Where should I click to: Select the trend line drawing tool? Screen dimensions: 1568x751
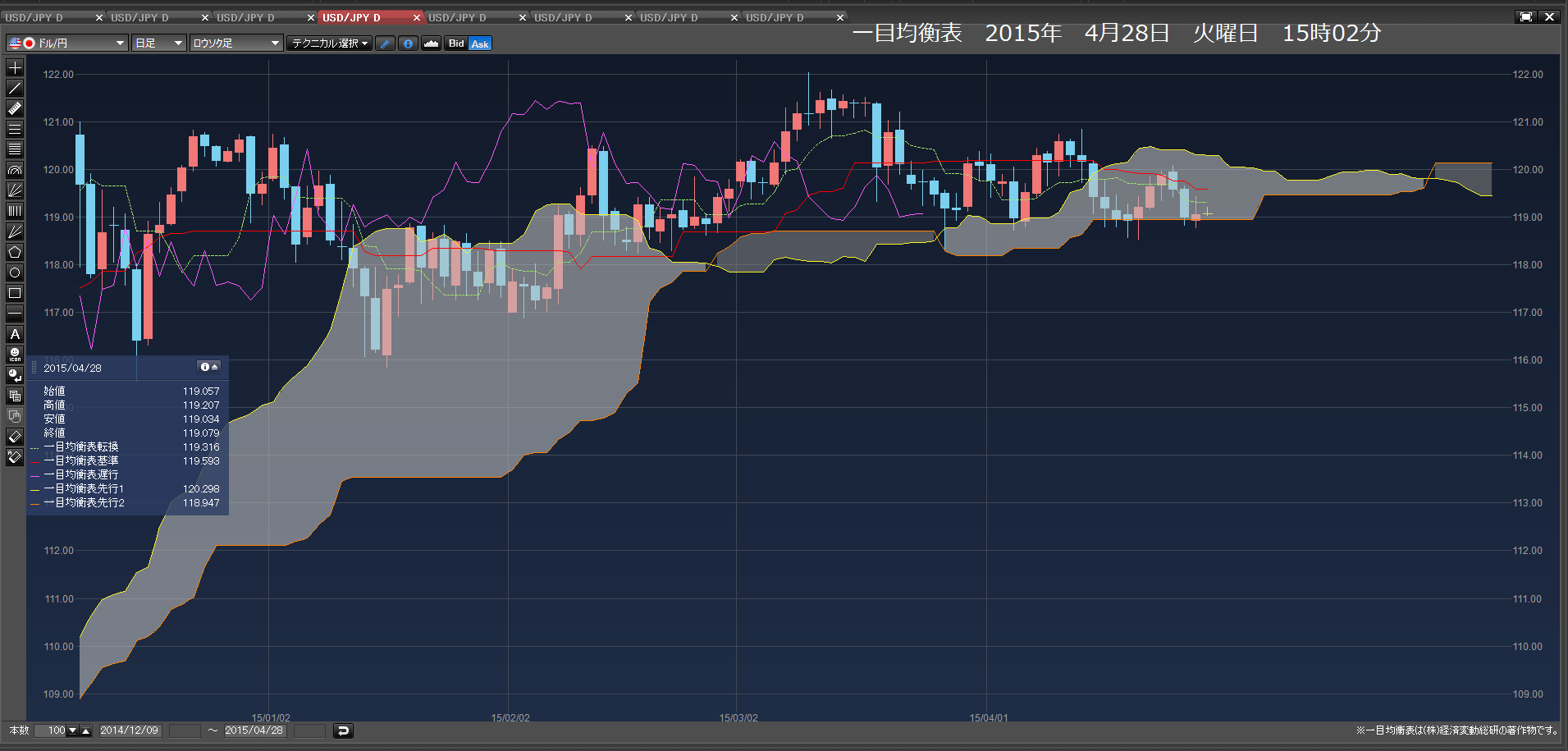click(15, 88)
